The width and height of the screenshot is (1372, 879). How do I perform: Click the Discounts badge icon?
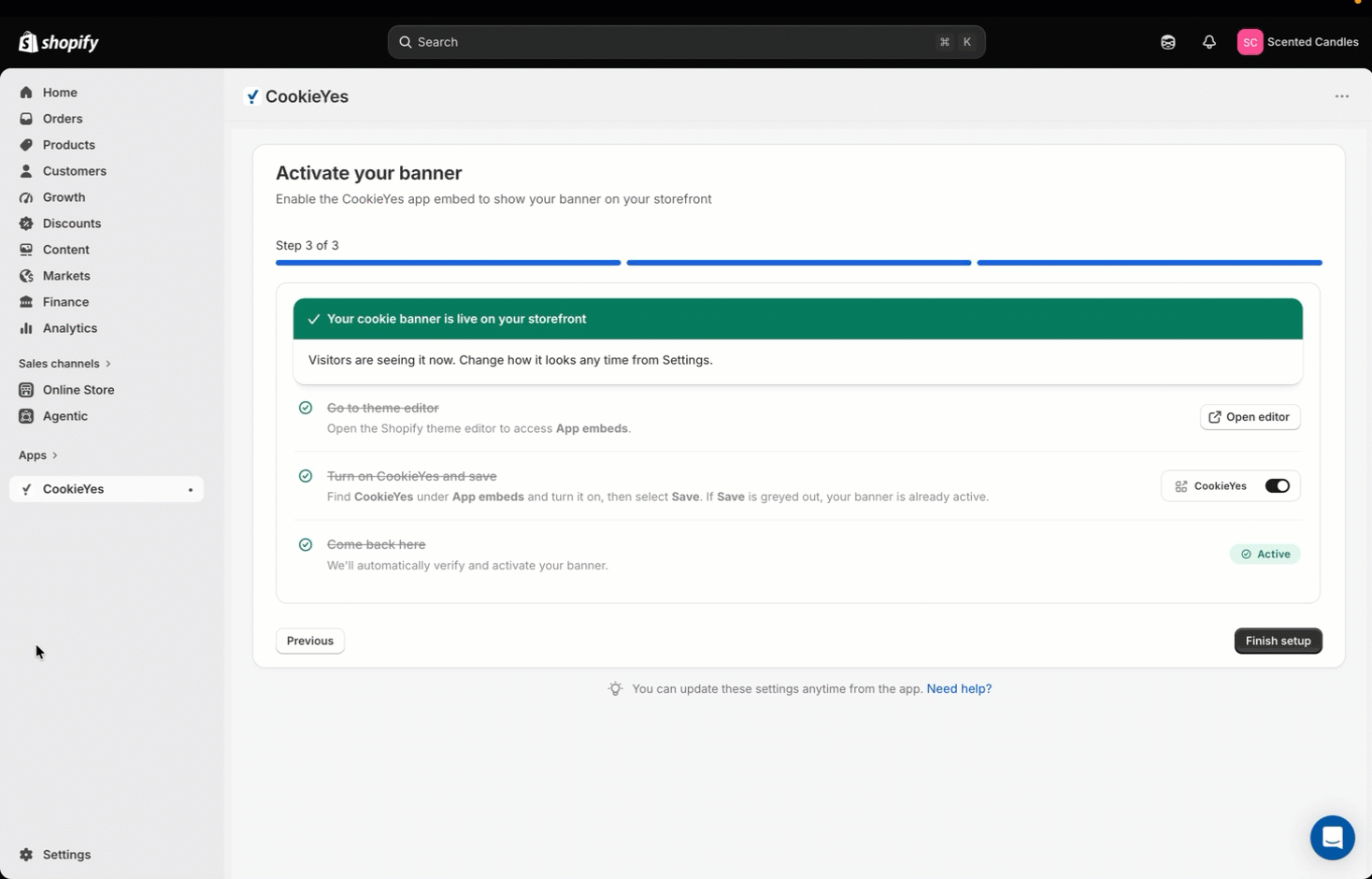coord(26,223)
